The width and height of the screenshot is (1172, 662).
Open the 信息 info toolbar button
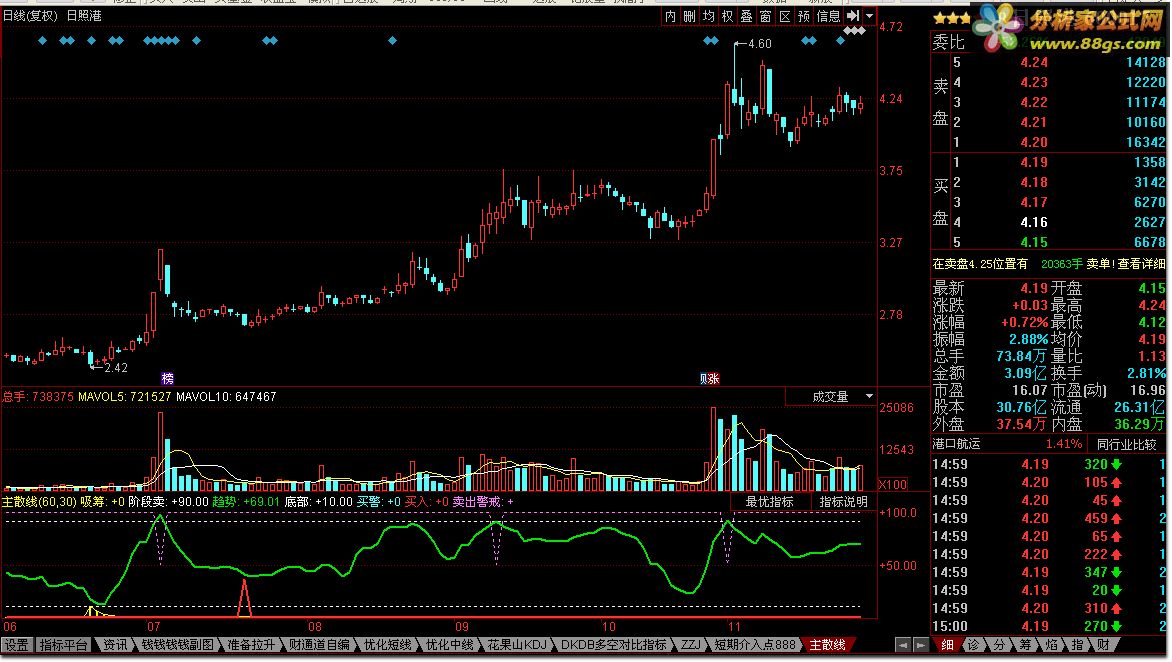(x=828, y=16)
